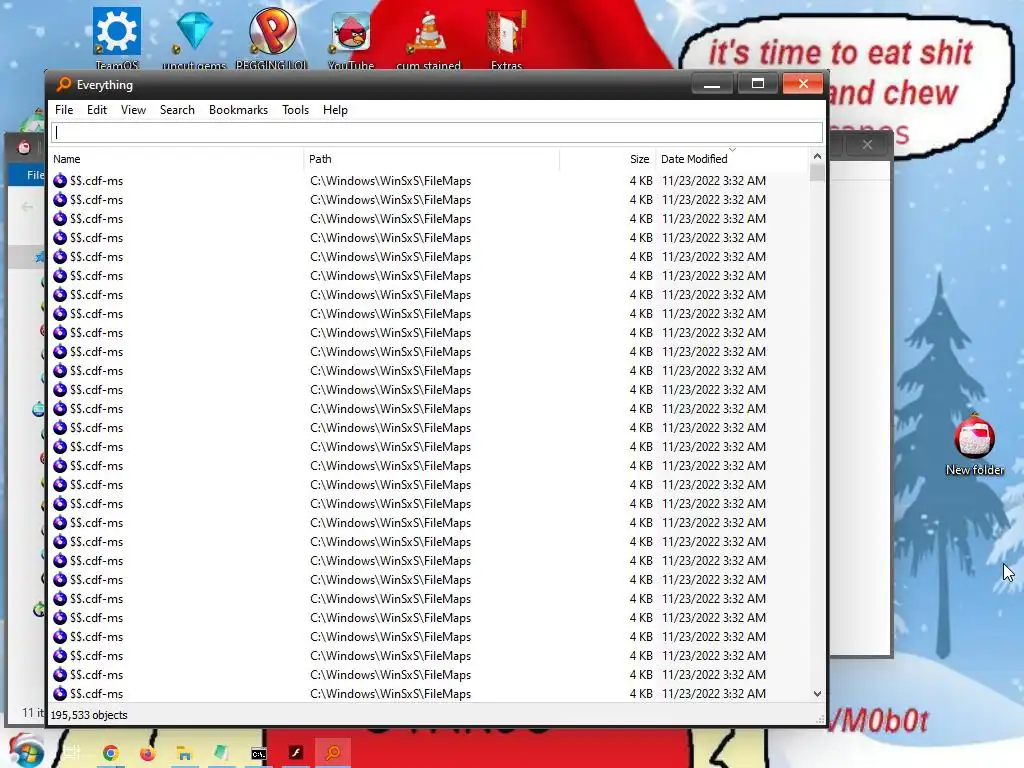Sort results by the Size column header
The image size is (1024, 768).
607,159
